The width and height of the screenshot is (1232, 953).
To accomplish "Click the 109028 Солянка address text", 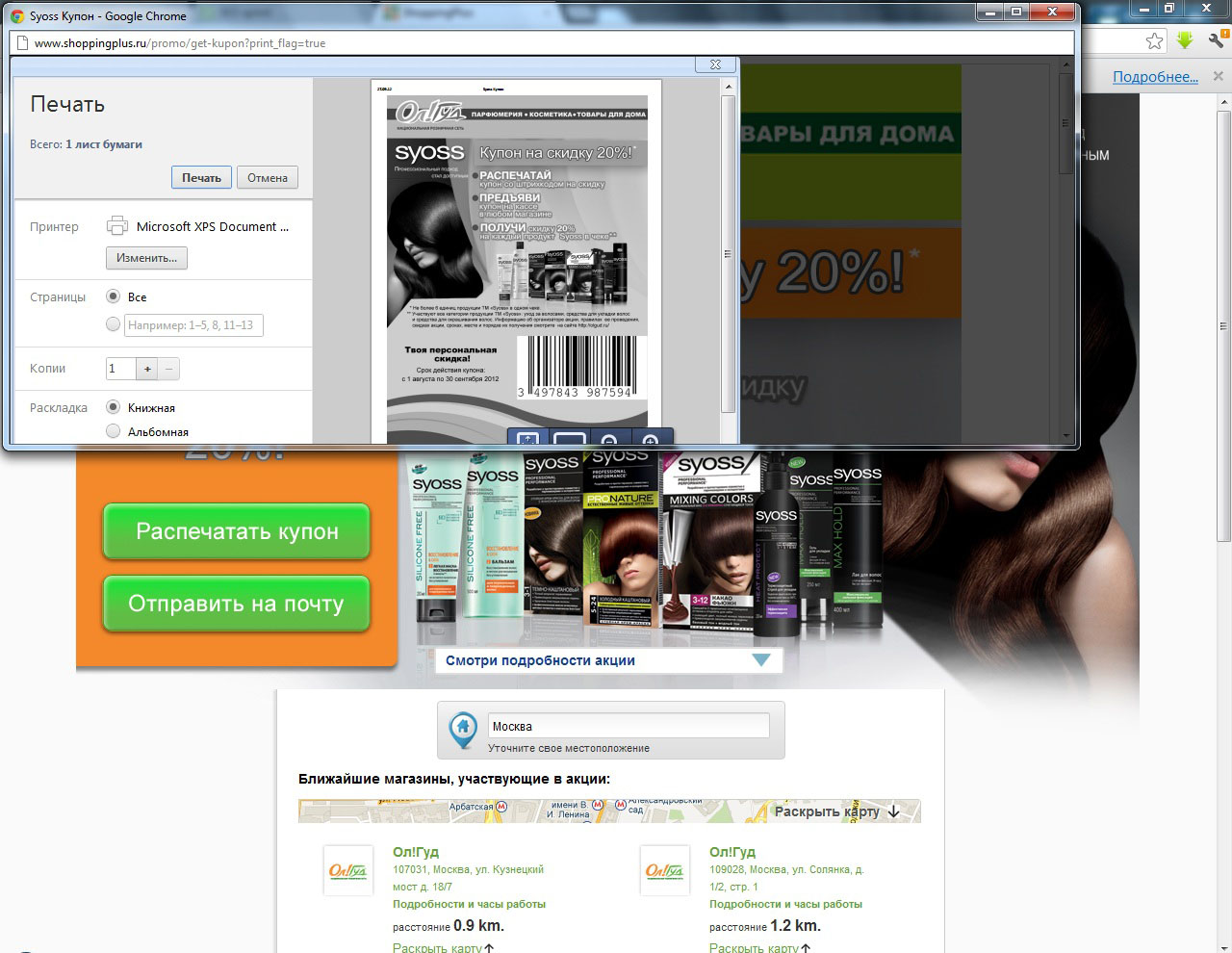I will pos(786,878).
